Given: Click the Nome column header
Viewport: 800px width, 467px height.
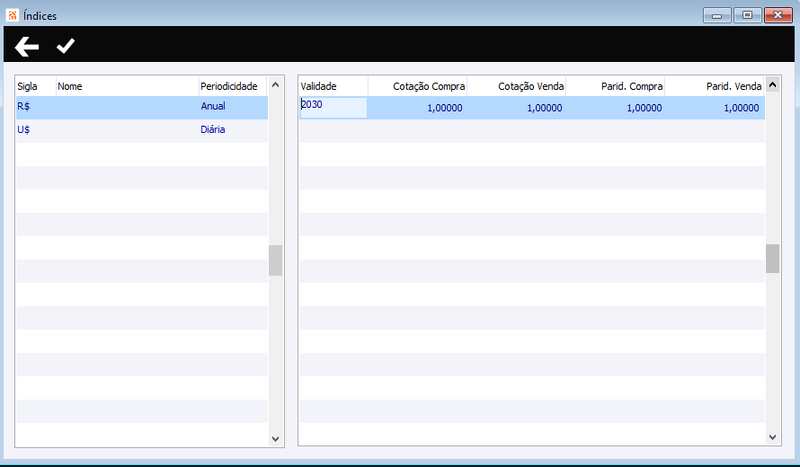Looking at the screenshot, I should click(x=127, y=86).
